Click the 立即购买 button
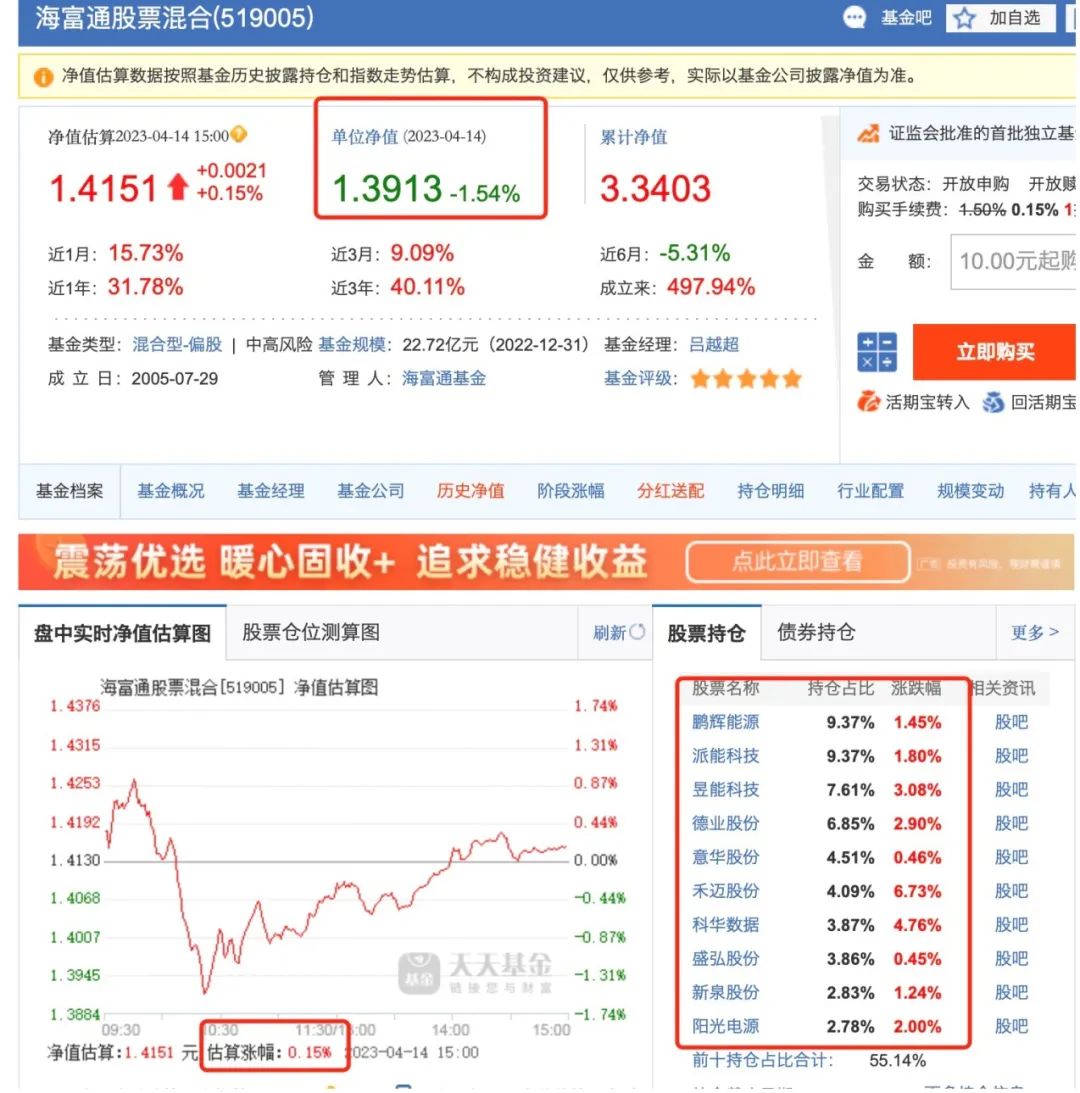This screenshot has height=1093, width=1080. (994, 352)
